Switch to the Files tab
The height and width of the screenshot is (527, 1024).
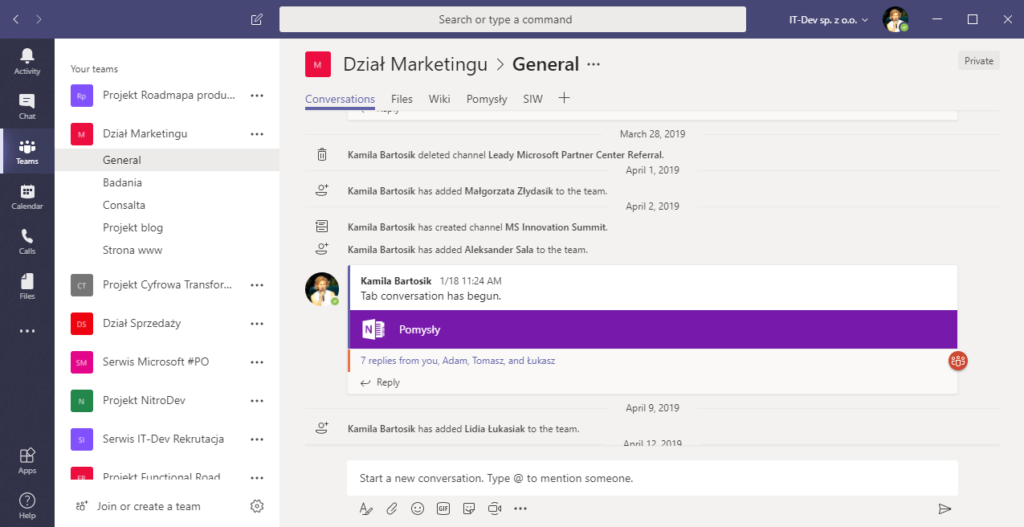point(402,99)
